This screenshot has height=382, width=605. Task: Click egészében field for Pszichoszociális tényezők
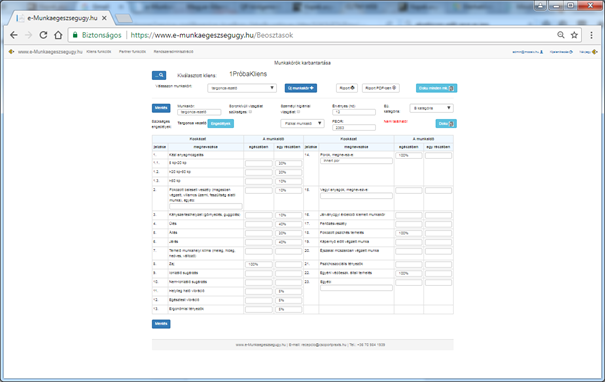click(409, 264)
